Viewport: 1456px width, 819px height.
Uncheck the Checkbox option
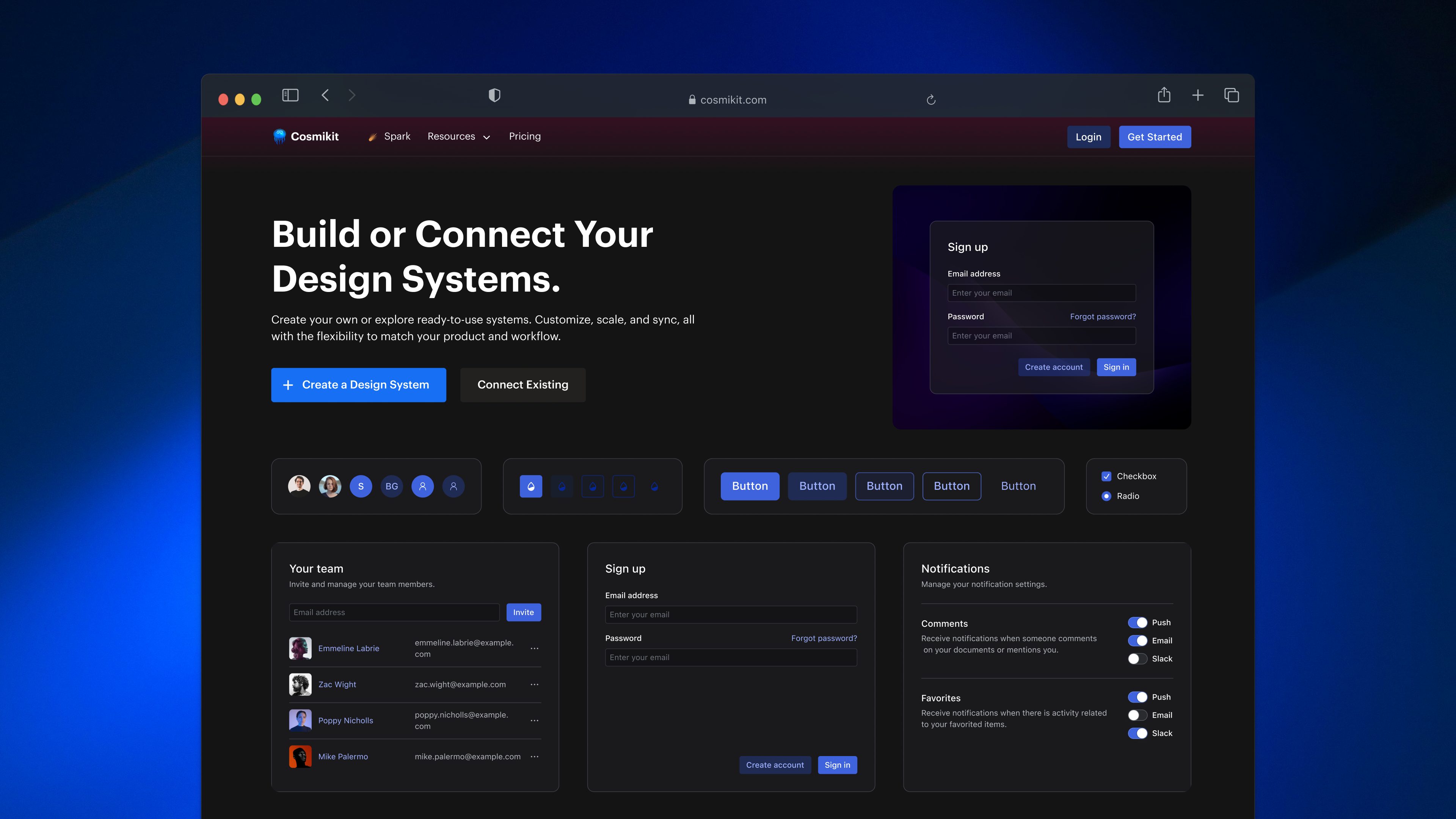point(1106,477)
